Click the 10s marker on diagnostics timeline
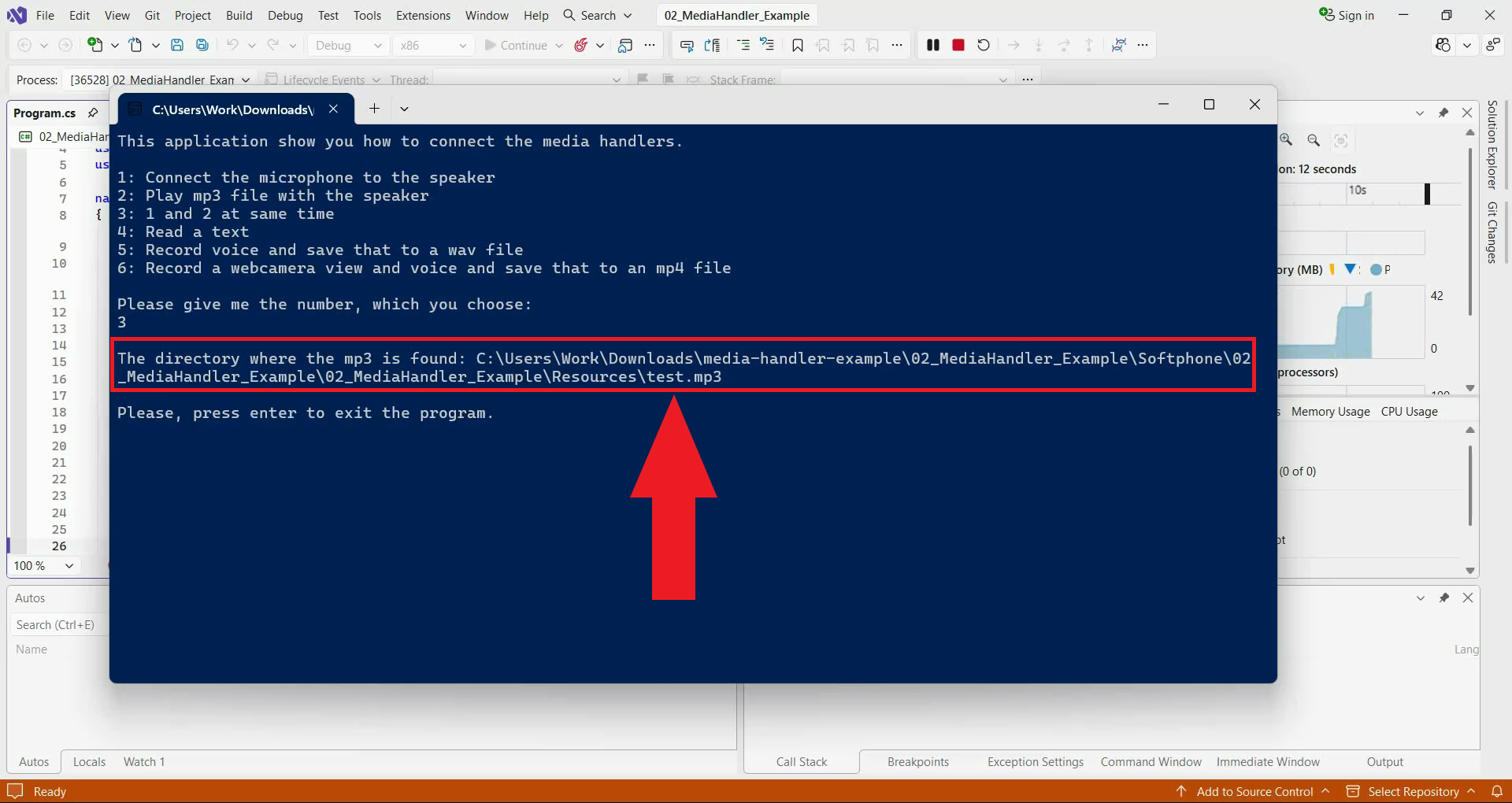 point(1357,190)
